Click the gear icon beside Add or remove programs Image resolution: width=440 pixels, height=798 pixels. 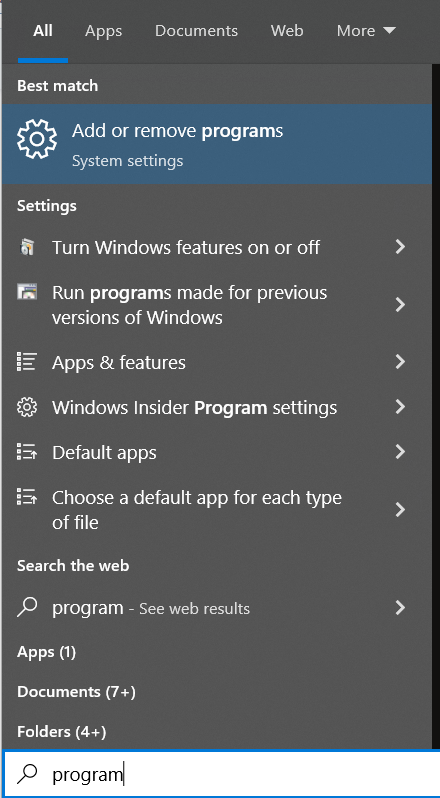tap(37, 140)
